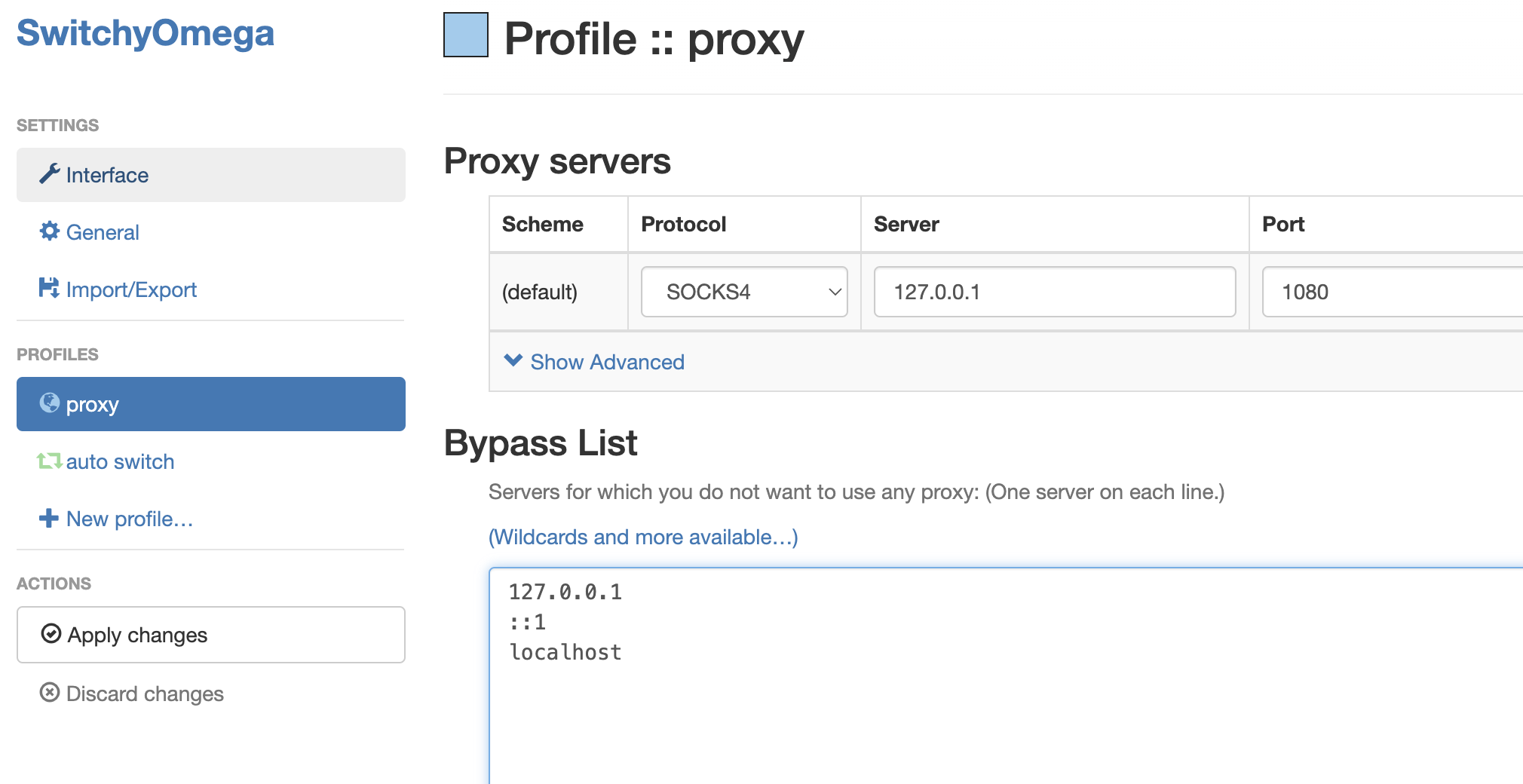Click the green arrows auto switch icon

point(50,461)
